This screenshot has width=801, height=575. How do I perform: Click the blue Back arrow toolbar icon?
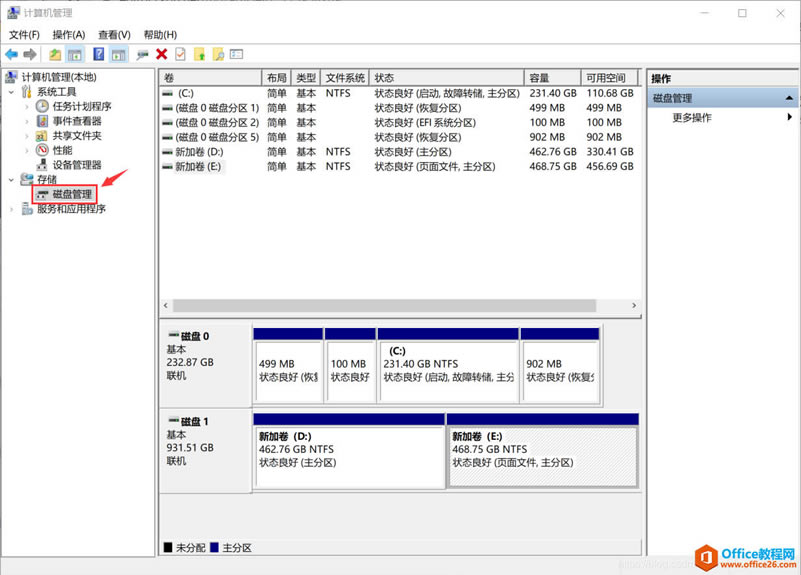[x=12, y=54]
